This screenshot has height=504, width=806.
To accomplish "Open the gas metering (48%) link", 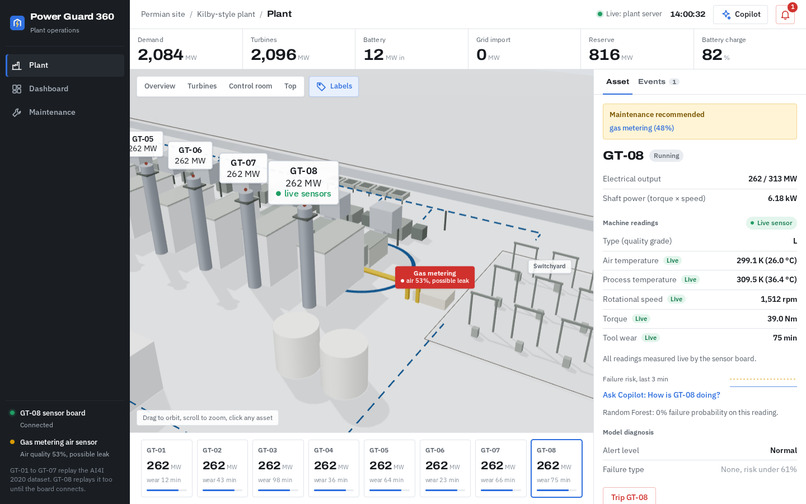I will (x=642, y=128).
